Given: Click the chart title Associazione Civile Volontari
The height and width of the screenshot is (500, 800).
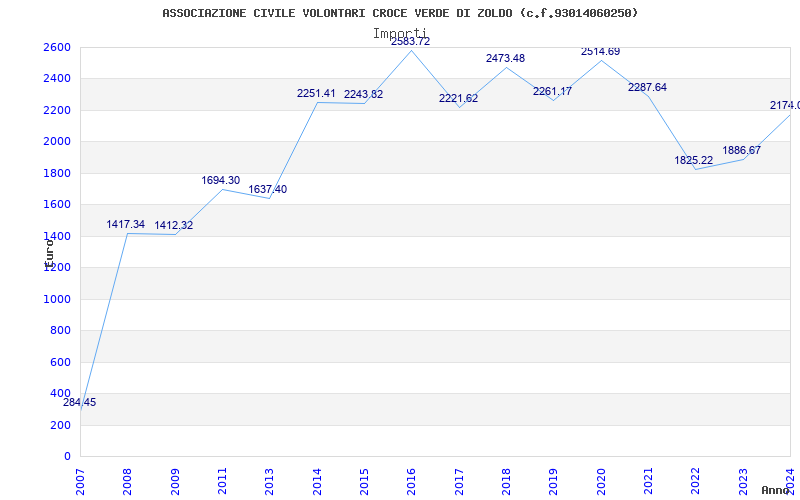Looking at the screenshot, I should click(400, 13).
